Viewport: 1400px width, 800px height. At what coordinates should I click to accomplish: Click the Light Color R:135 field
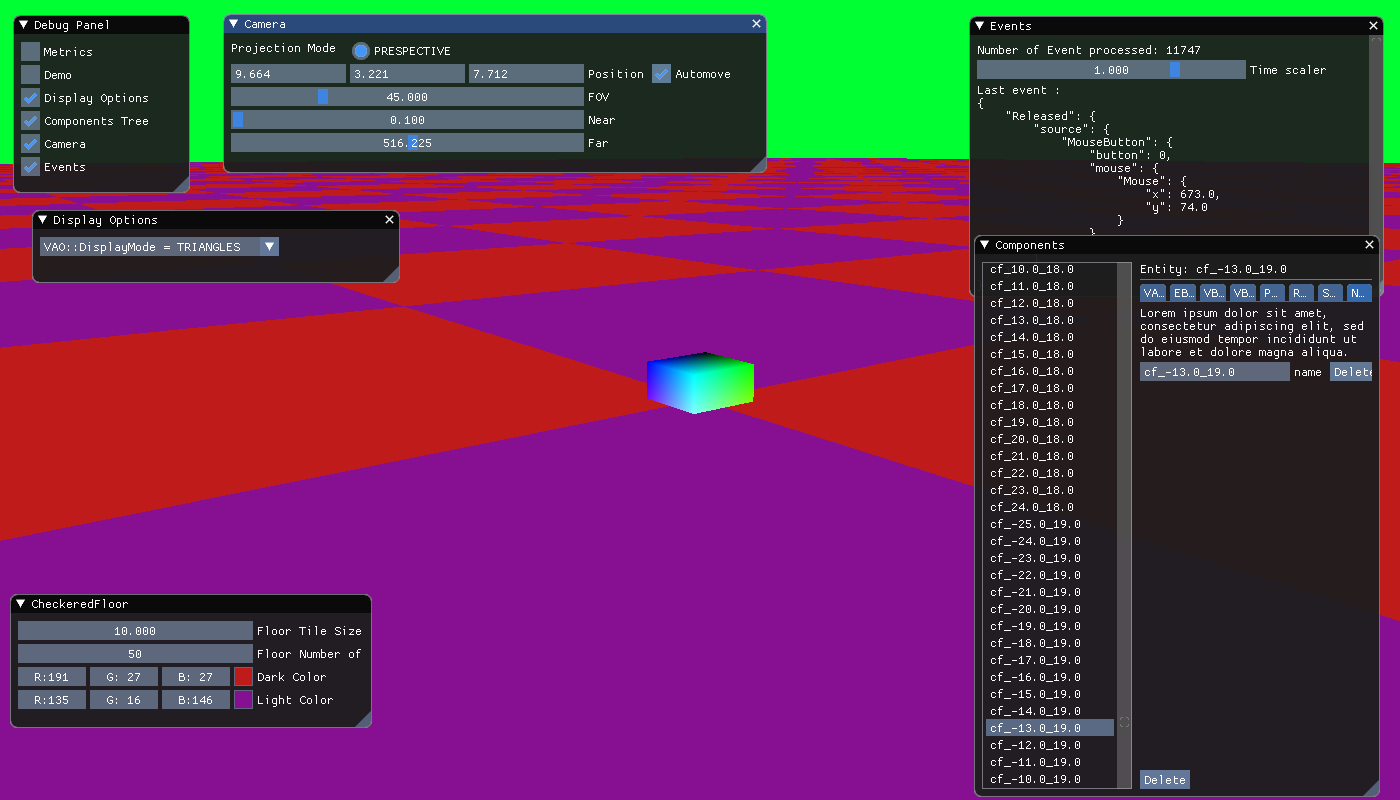(x=52, y=700)
